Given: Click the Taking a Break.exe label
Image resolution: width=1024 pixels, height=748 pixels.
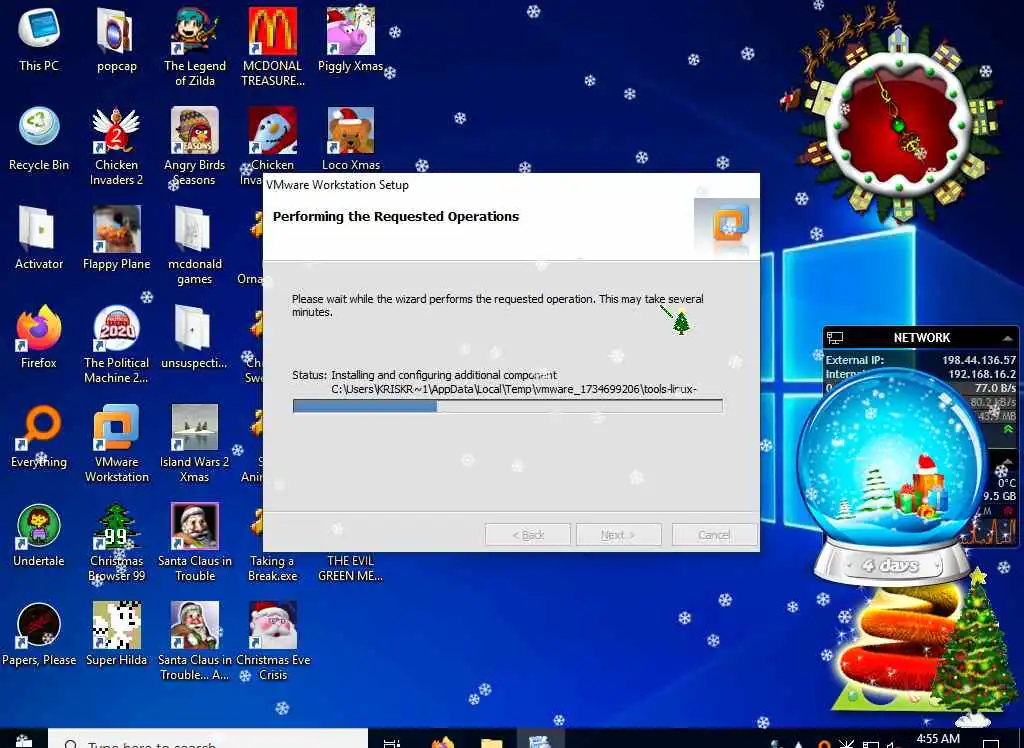Looking at the screenshot, I should click(x=272, y=568).
